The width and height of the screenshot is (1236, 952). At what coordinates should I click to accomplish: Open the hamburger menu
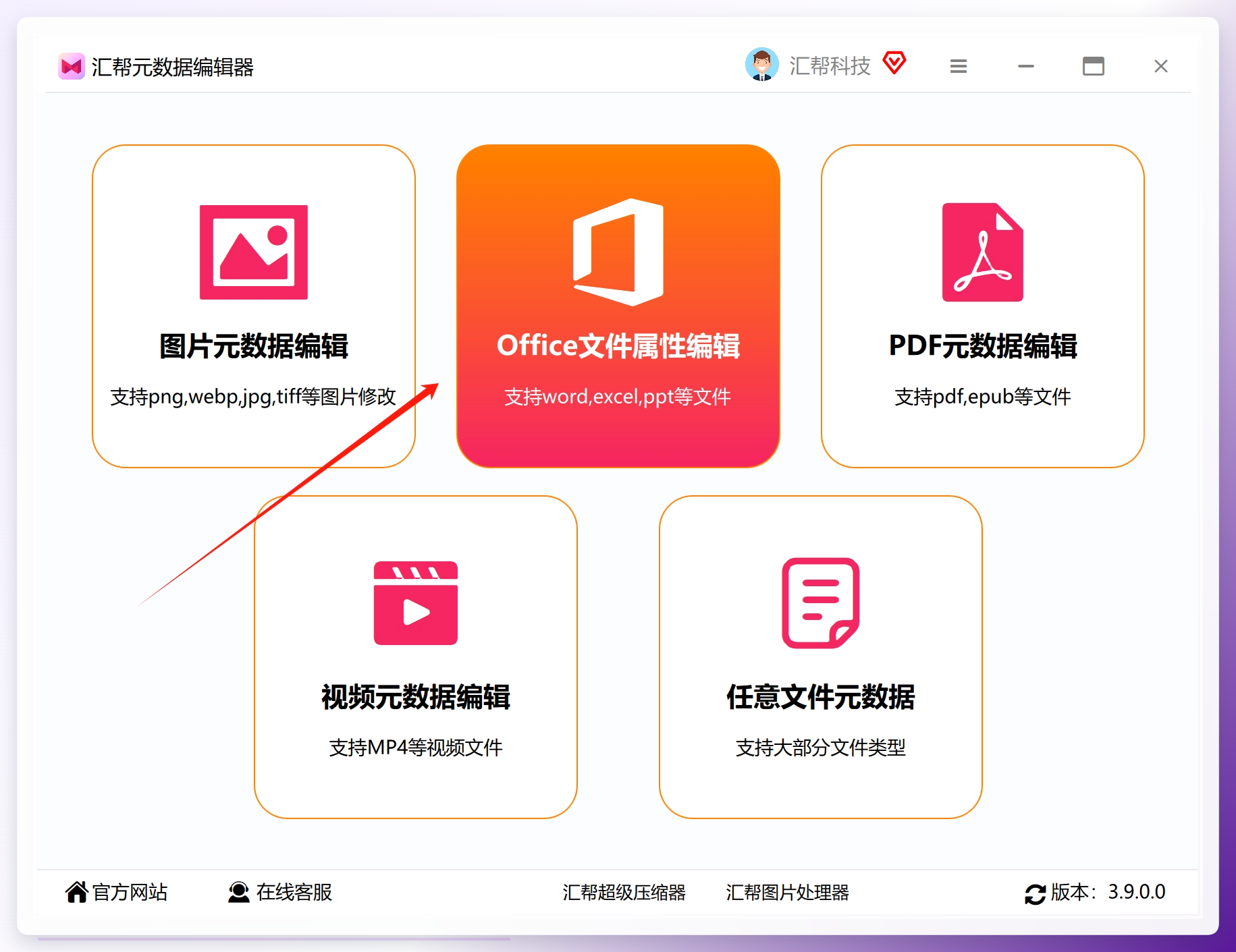point(959,66)
